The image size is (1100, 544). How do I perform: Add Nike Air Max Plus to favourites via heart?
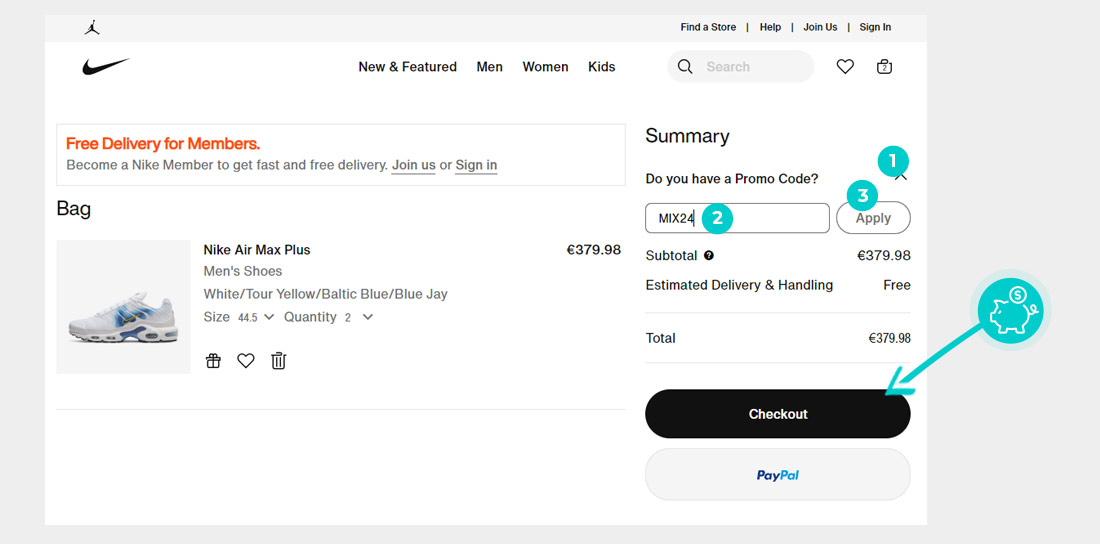click(x=246, y=361)
